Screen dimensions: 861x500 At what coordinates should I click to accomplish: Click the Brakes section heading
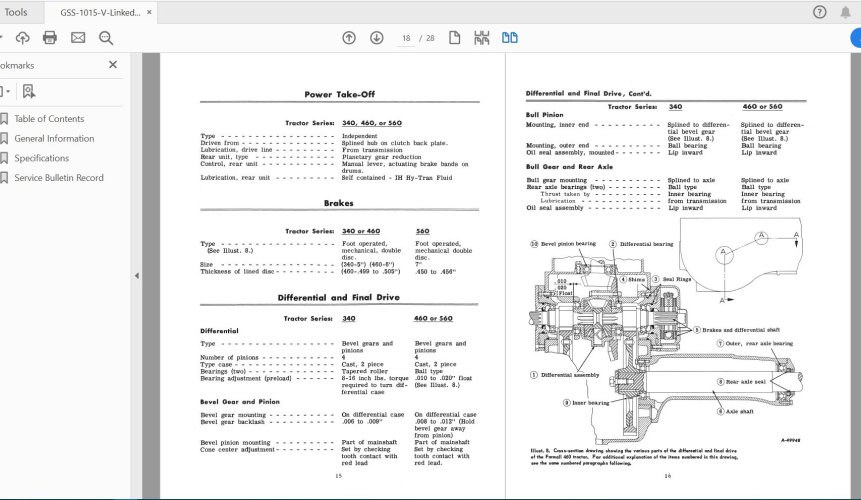click(x=338, y=203)
